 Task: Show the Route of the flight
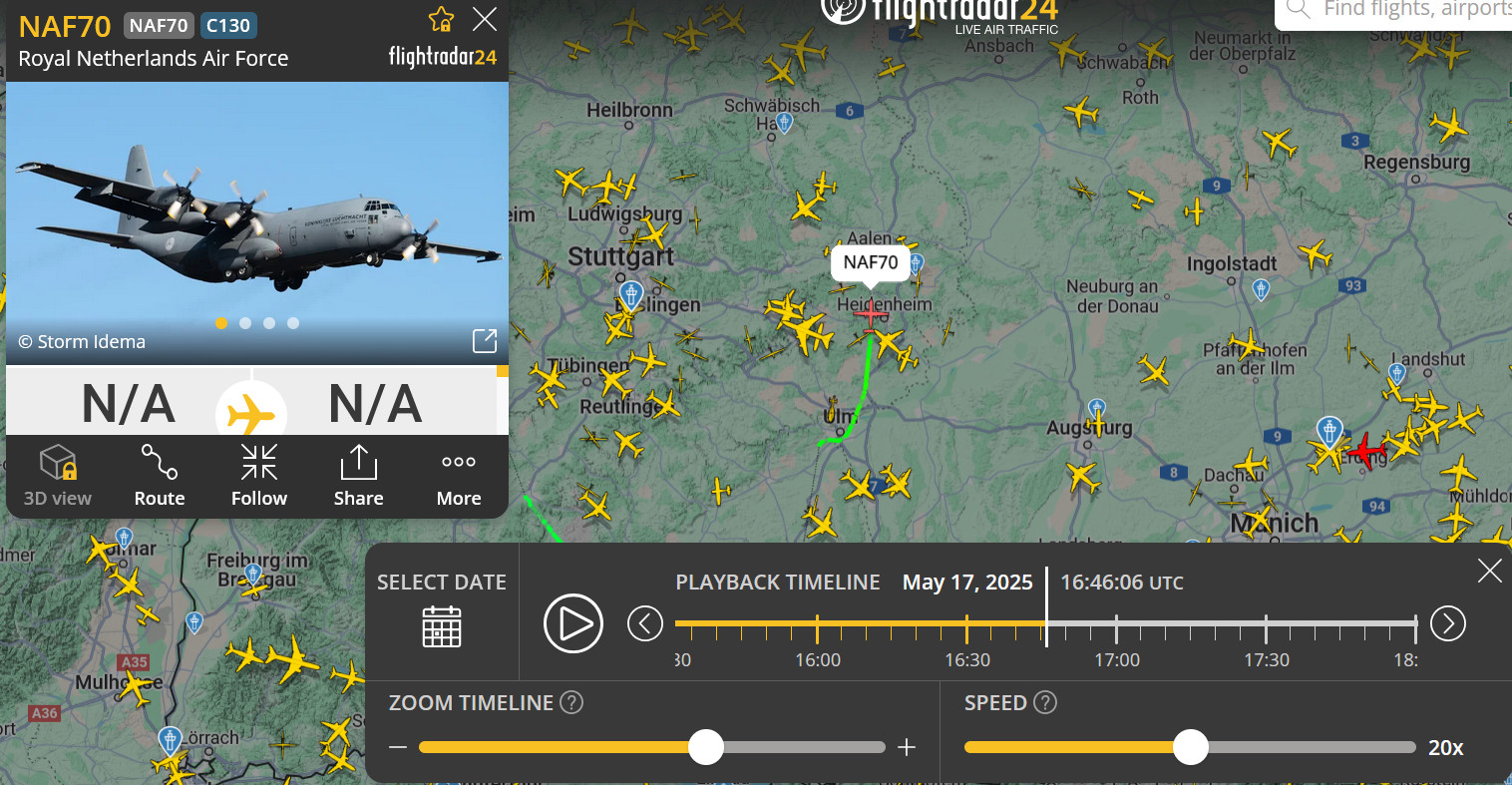tap(160, 476)
